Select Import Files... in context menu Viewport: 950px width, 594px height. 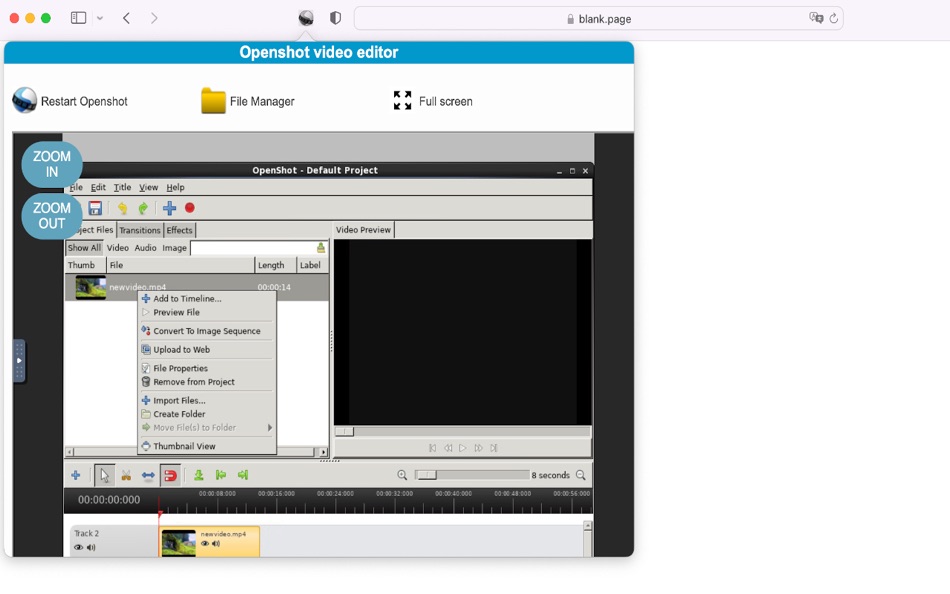[x=207, y=401]
